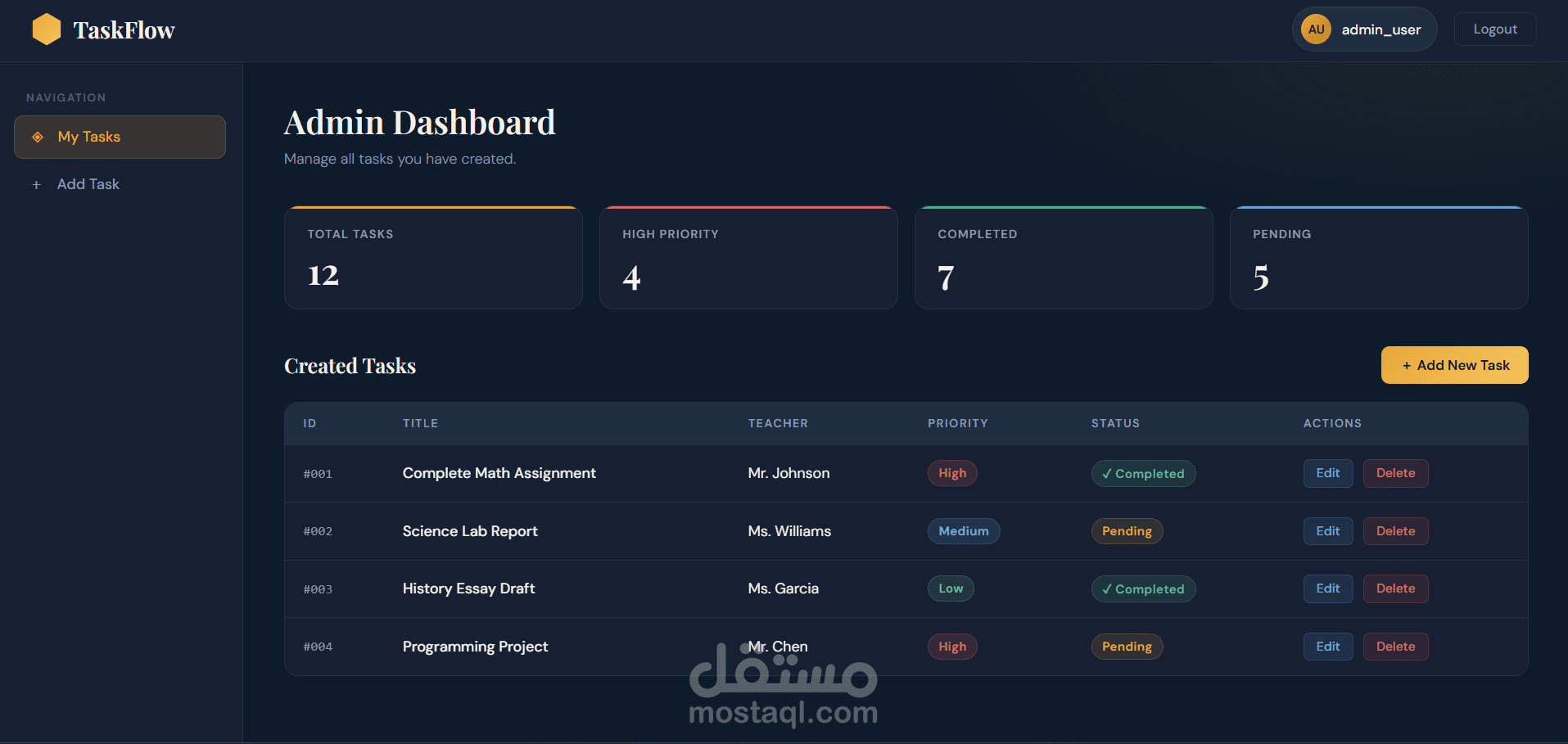Click the plus icon beside Add Task

(36, 185)
